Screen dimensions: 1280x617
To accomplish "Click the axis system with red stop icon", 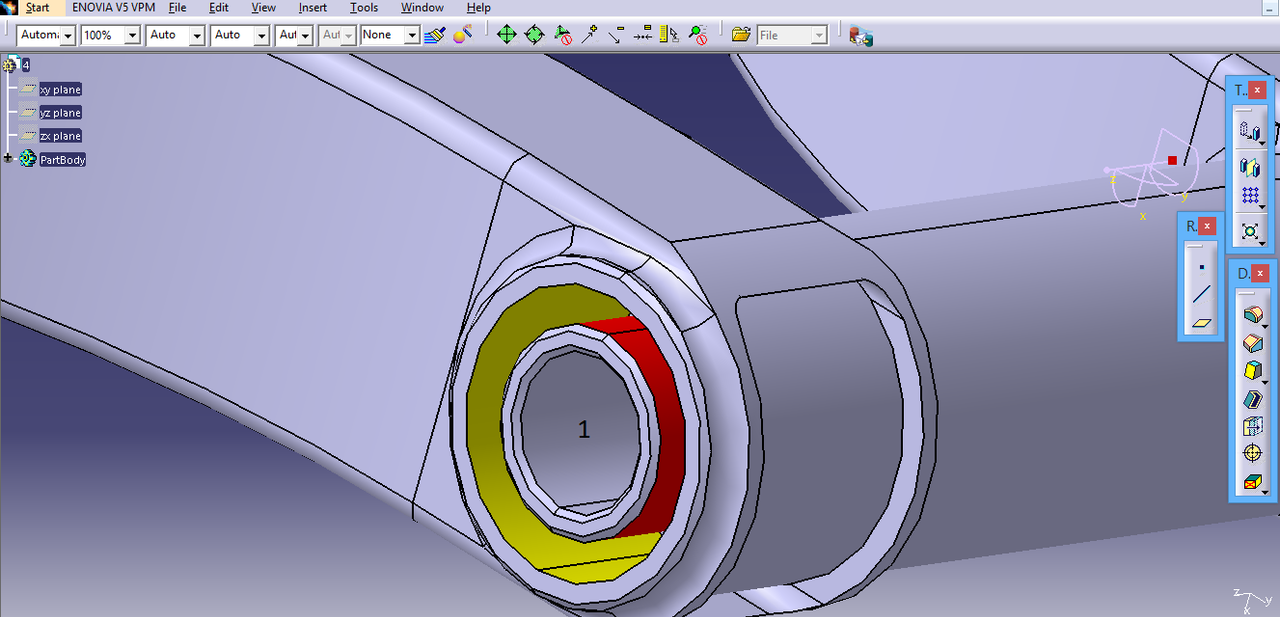I will [562, 35].
